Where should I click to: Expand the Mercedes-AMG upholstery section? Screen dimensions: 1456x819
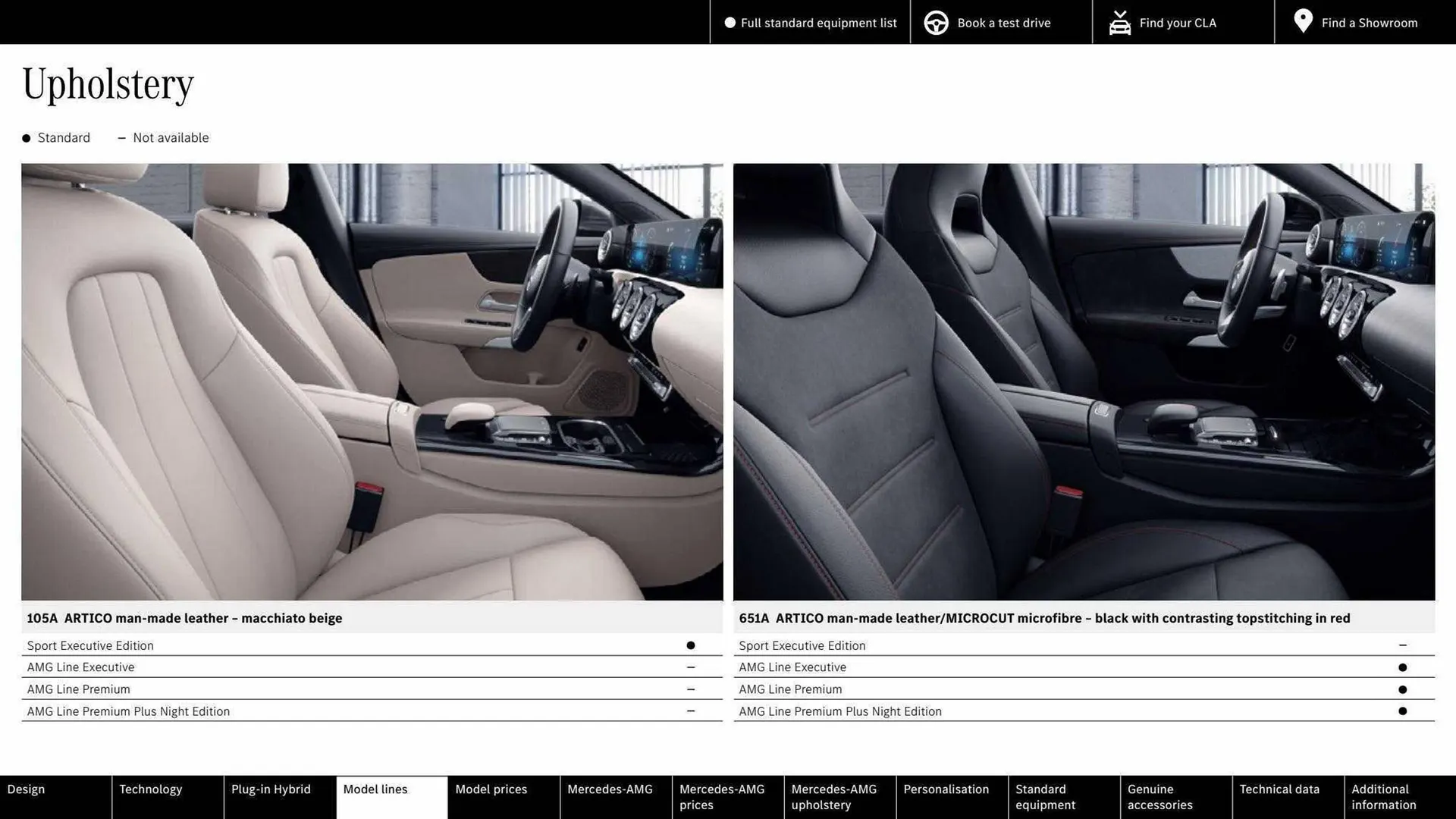point(833,796)
